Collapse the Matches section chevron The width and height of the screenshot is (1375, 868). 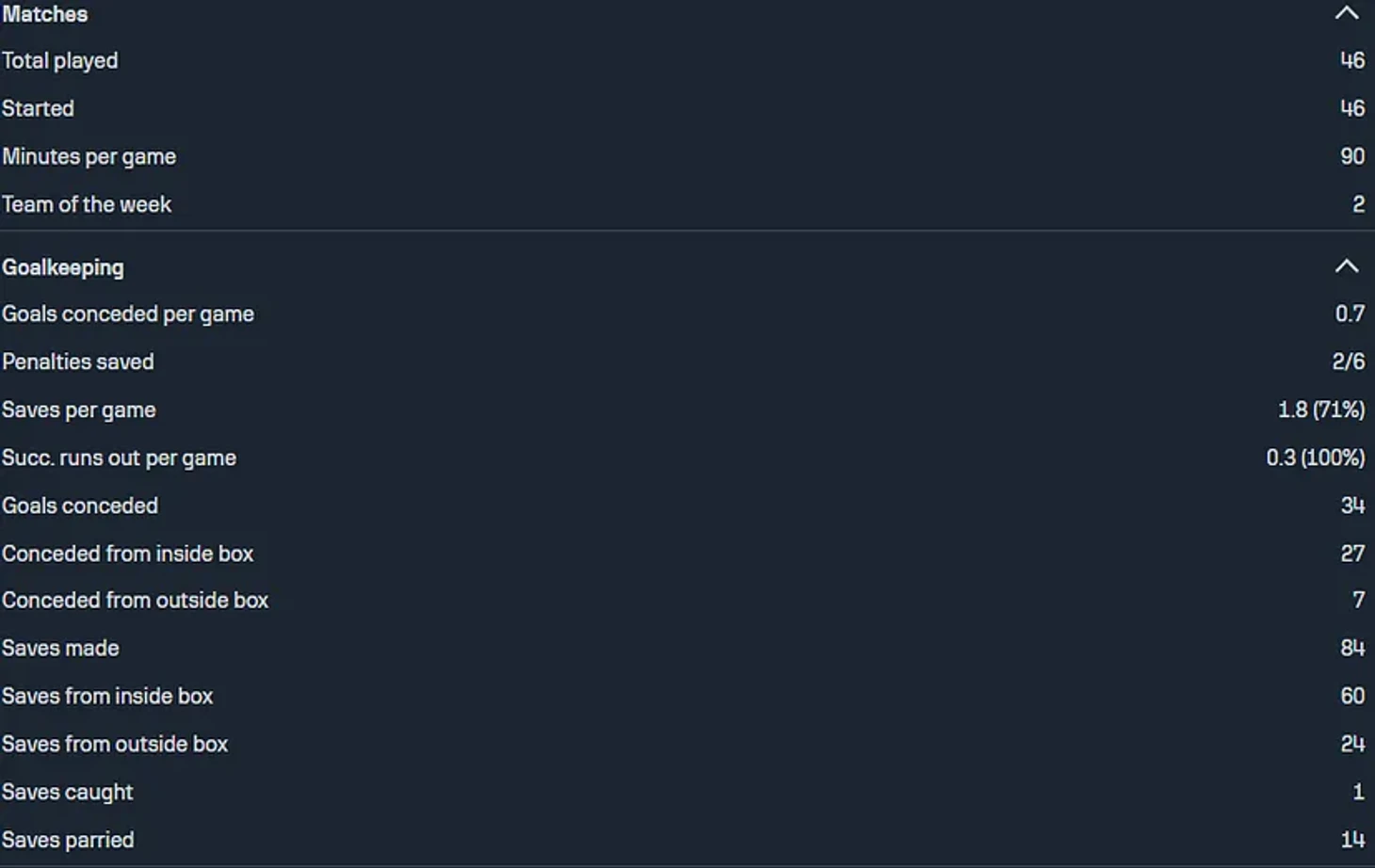pos(1347,13)
